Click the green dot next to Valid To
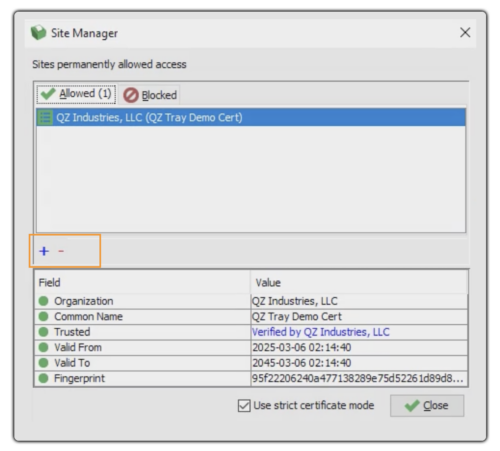 [x=43, y=363]
